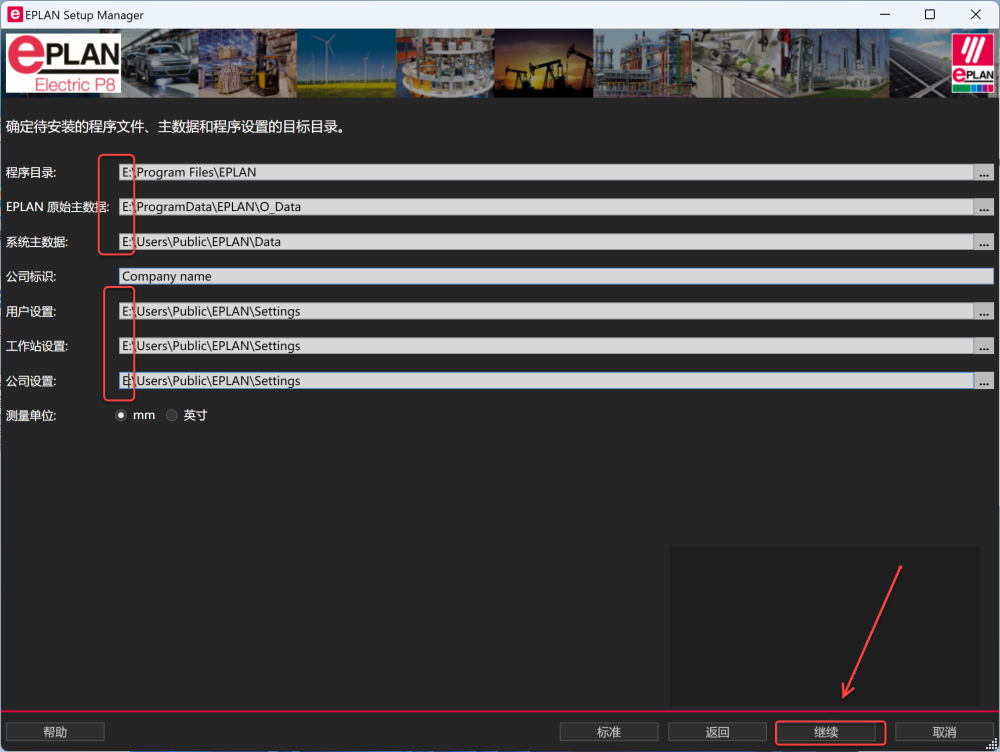Open folder browser for 工作站设置
Viewport: 1000px width, 752px height.
tap(985, 345)
